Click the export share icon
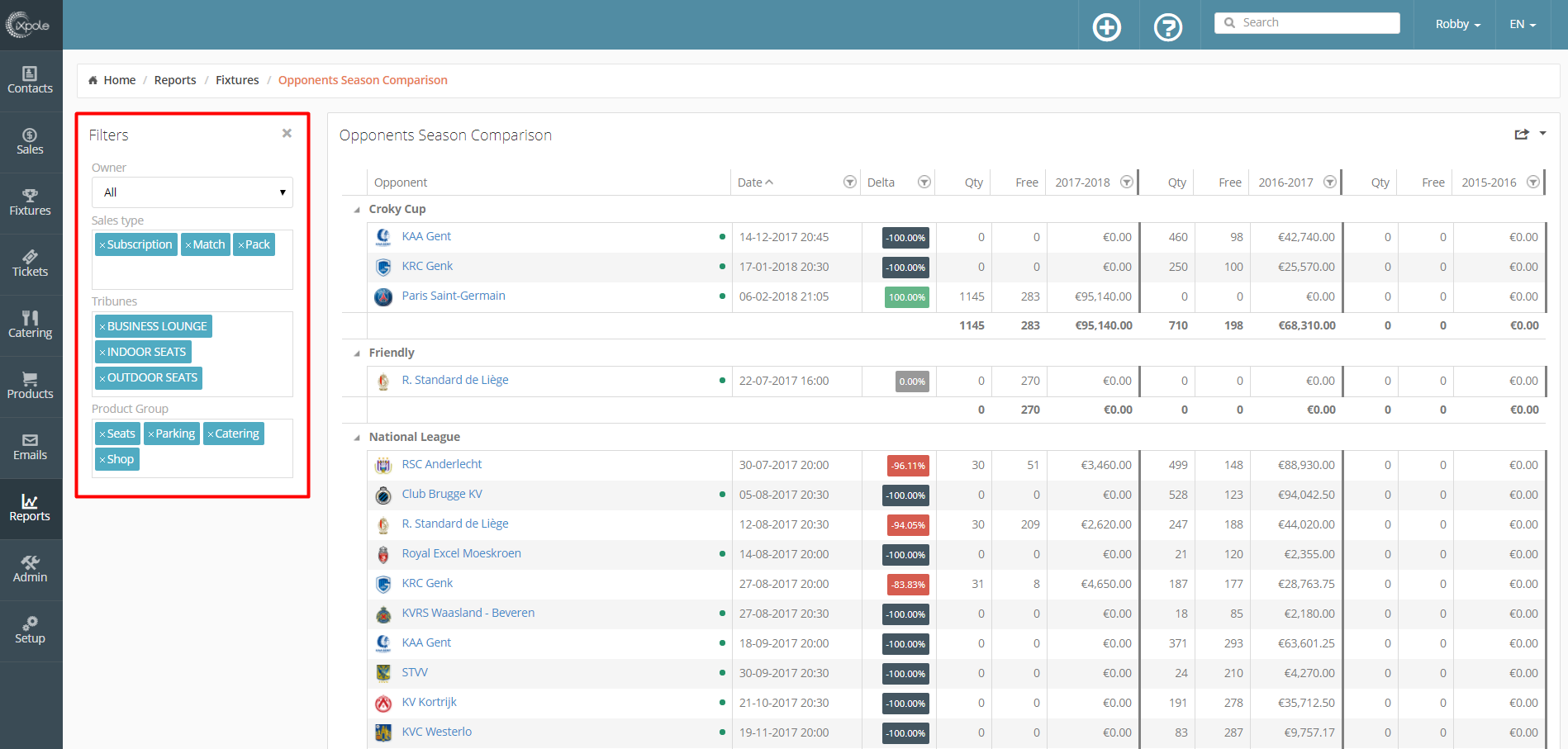The image size is (1568, 749). pos(1522,134)
